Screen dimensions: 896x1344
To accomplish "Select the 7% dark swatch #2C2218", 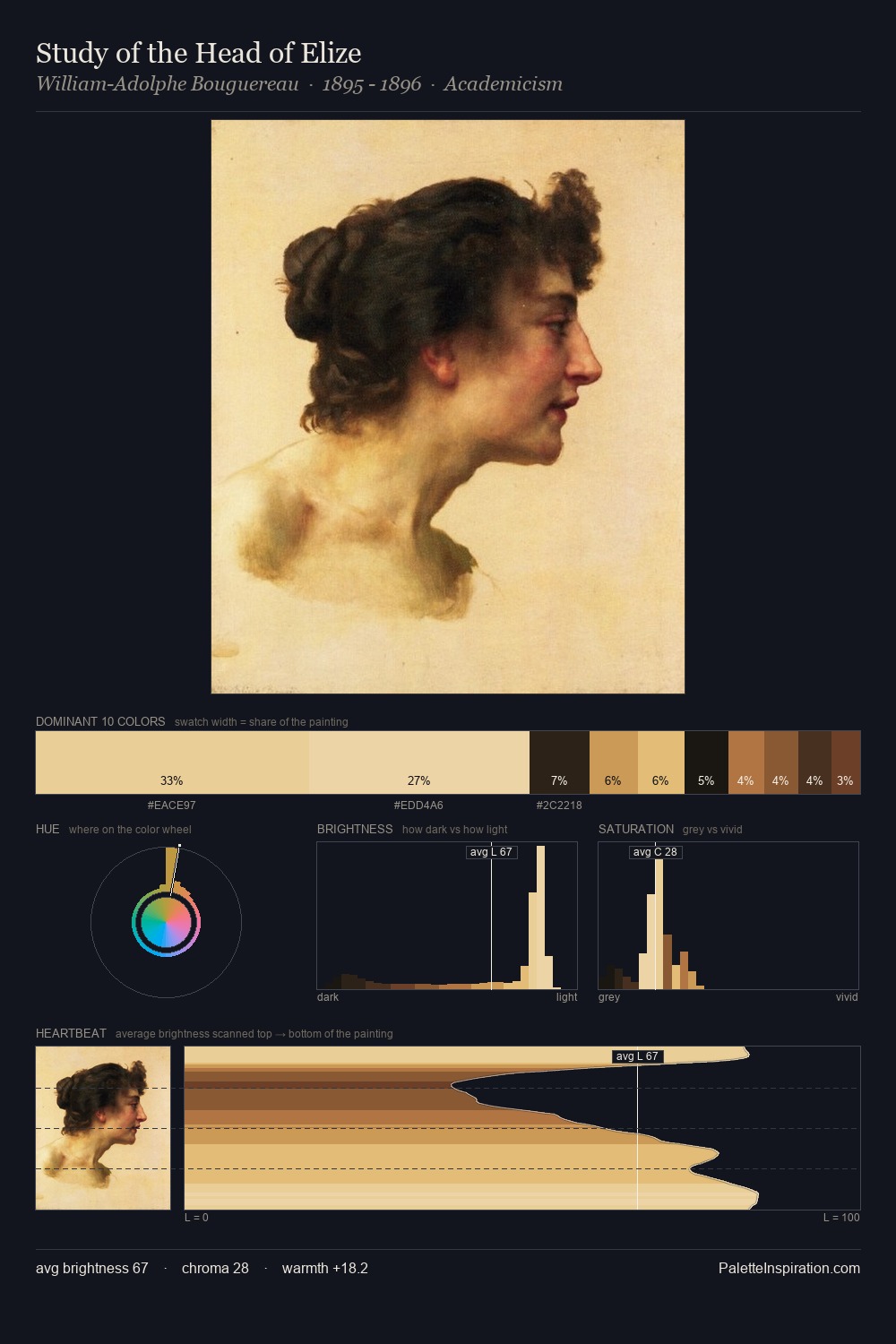I will point(559,762).
